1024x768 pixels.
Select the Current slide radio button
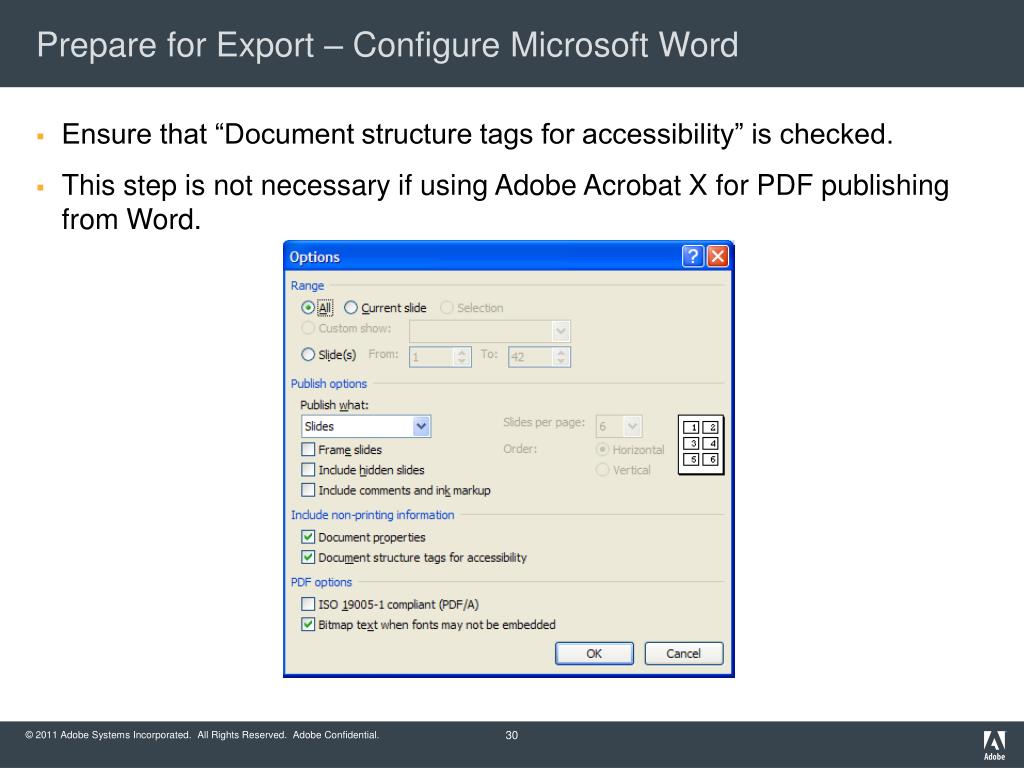(351, 308)
